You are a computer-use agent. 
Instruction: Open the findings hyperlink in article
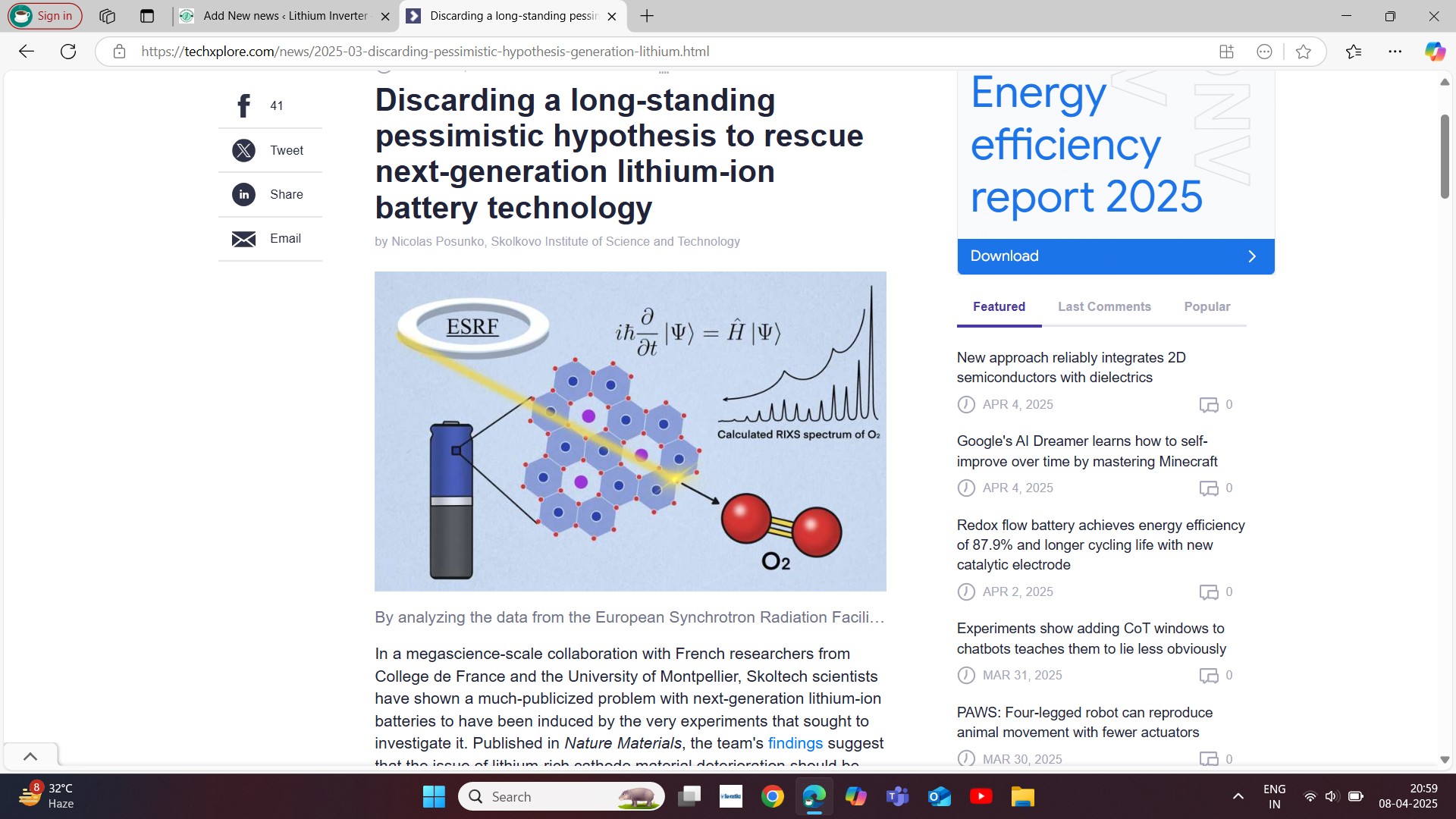pos(795,743)
